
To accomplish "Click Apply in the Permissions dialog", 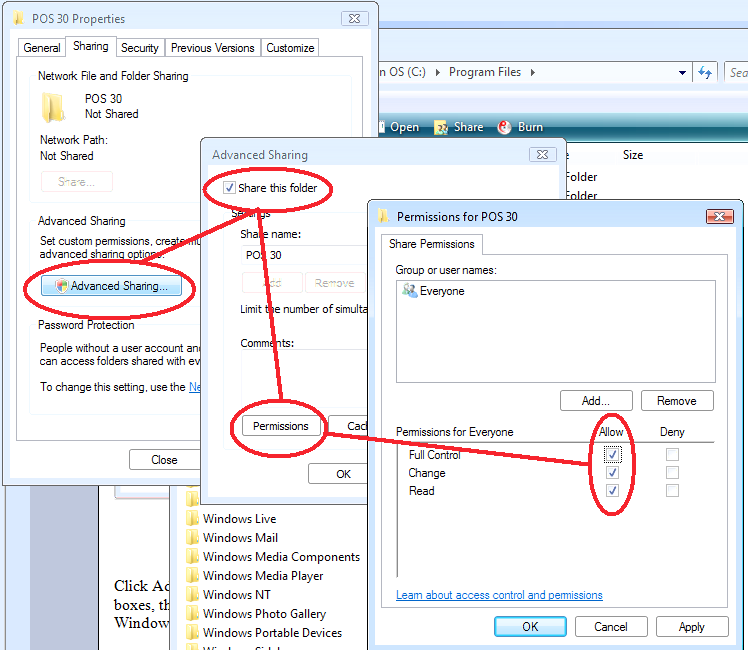I will (691, 627).
